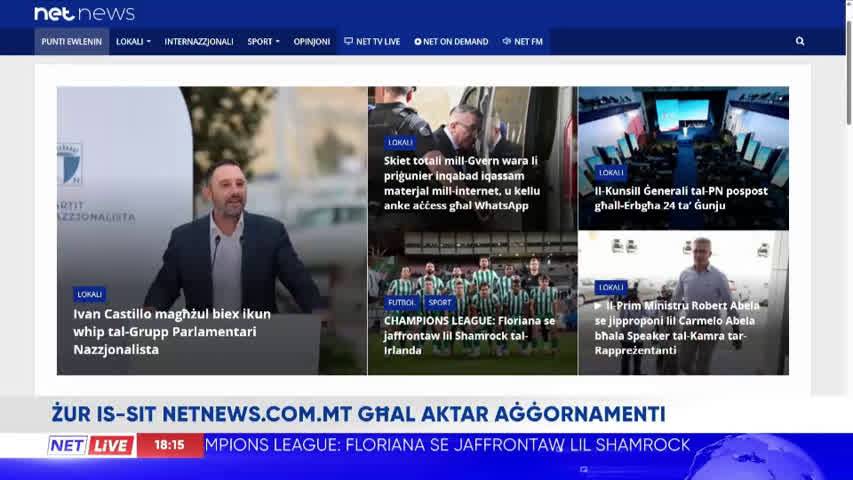Click the net news logo
Viewport: 853px width, 480px height.
84,14
